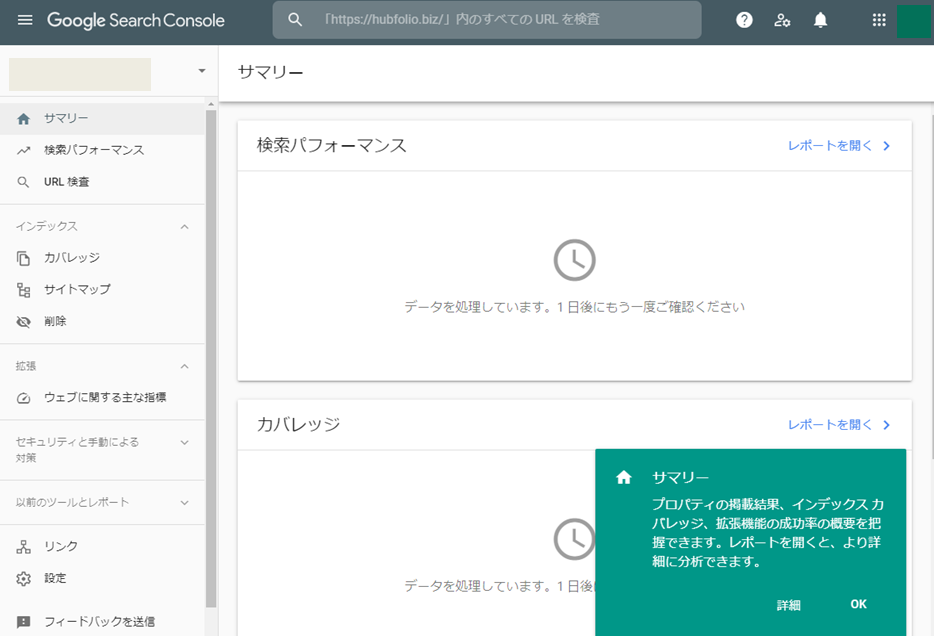Collapse the インデックス section

tap(185, 227)
